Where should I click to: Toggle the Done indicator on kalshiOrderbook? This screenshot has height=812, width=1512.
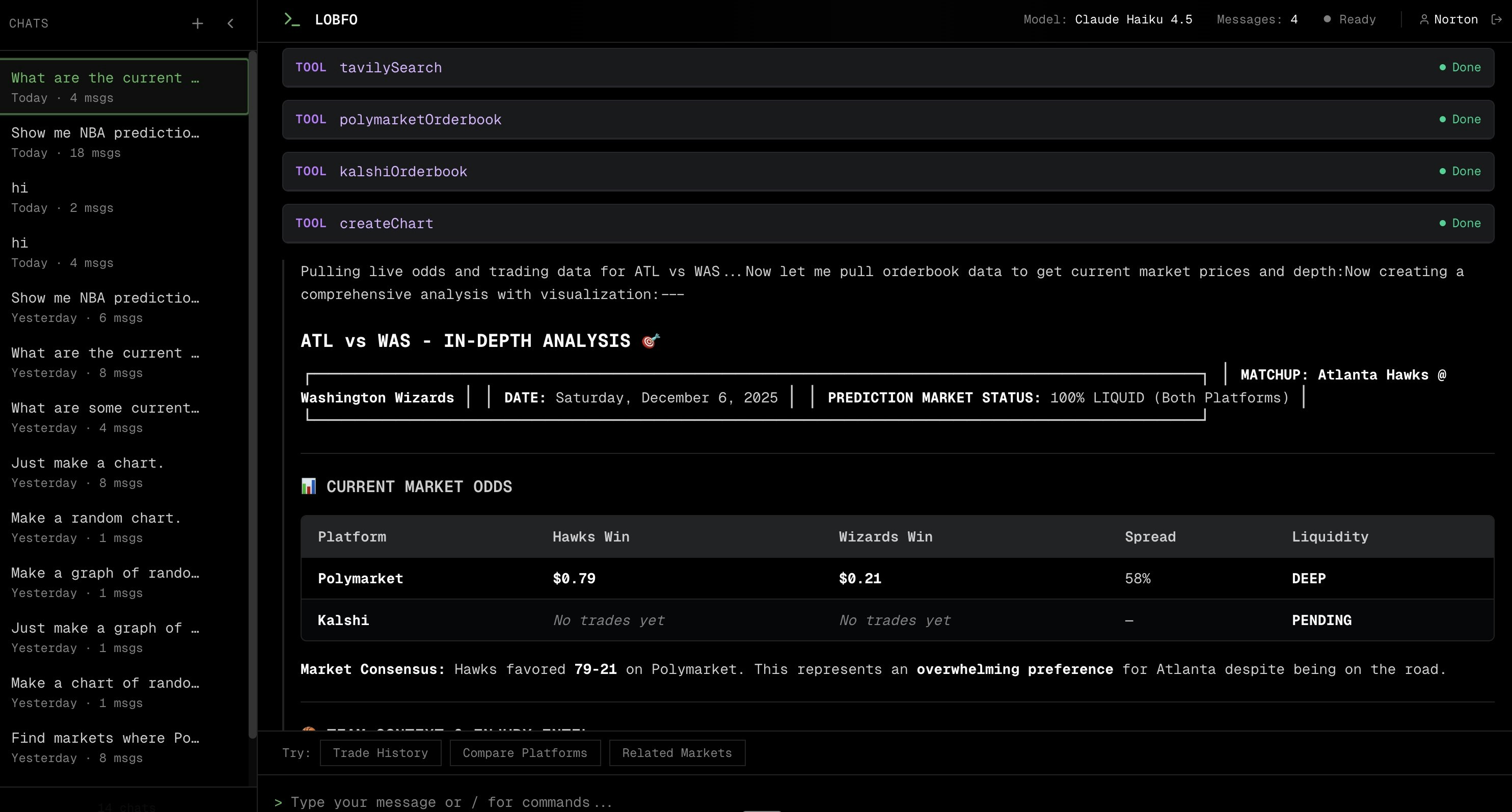(1443, 171)
